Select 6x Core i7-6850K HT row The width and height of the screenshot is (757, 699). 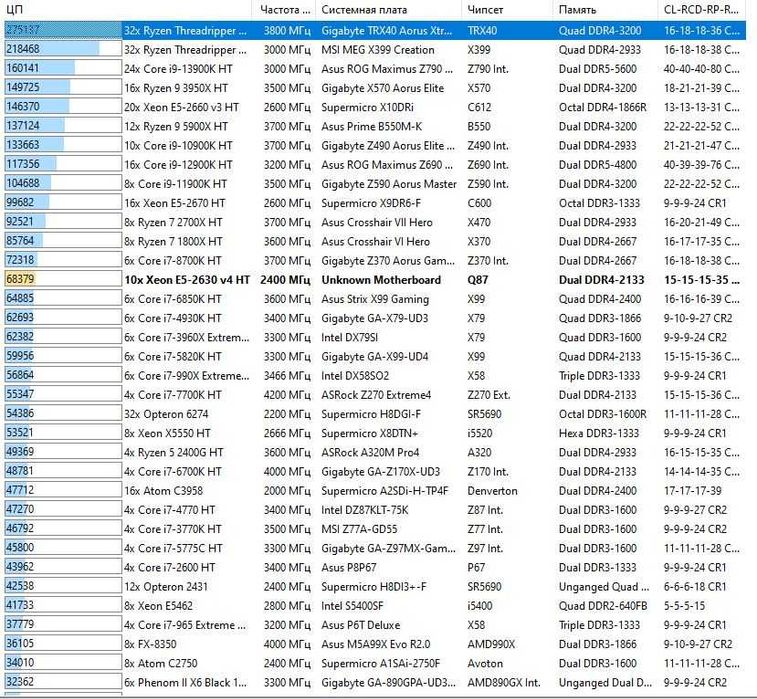coord(375,299)
